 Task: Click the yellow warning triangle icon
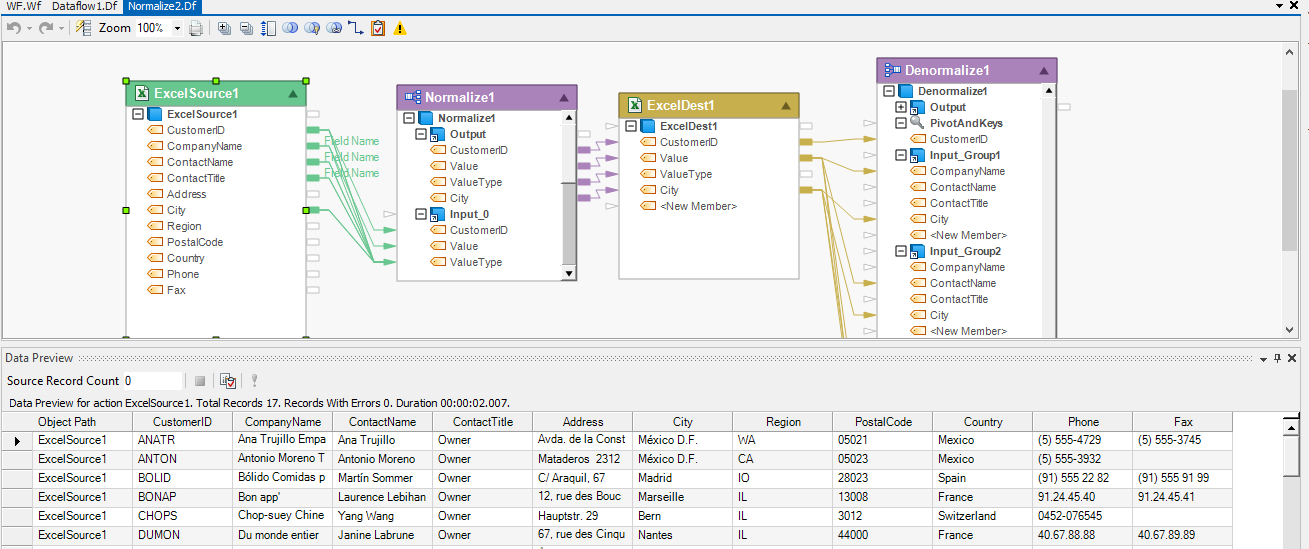pyautogui.click(x=400, y=28)
